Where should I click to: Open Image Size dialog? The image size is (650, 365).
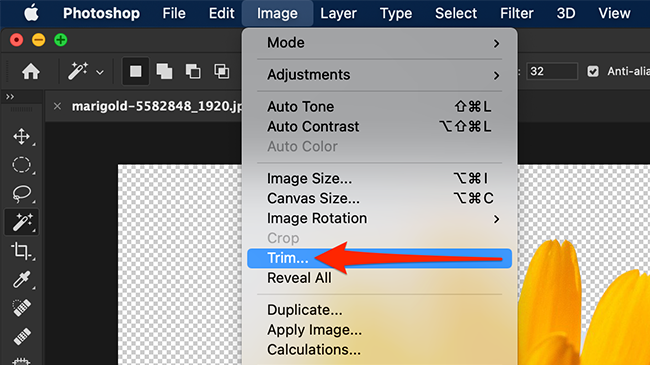point(379,178)
